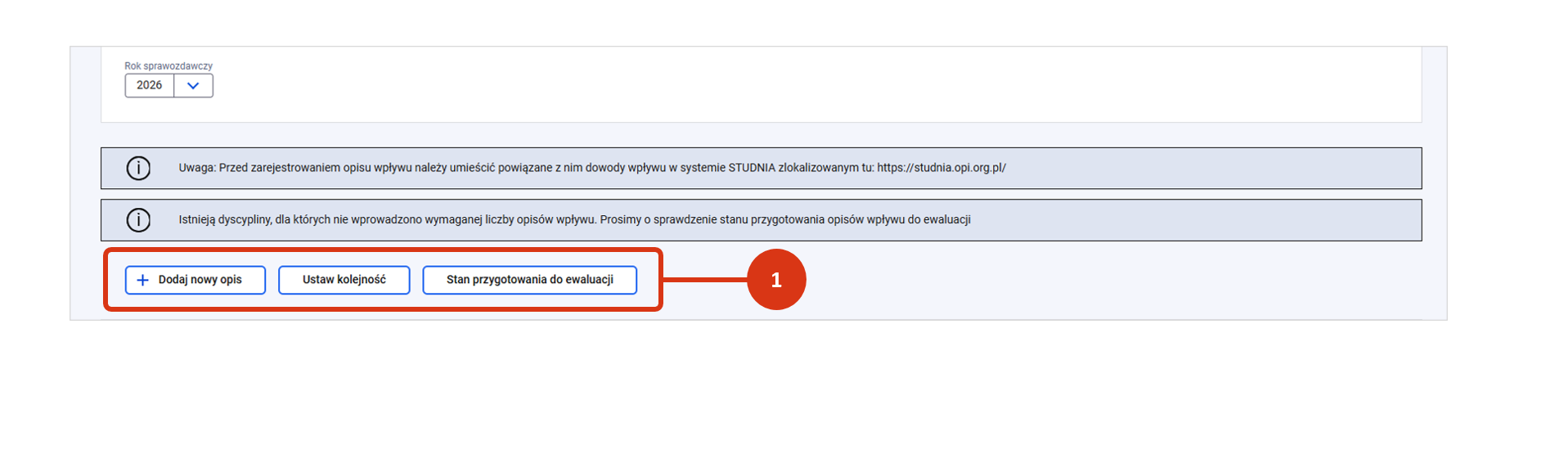The width and height of the screenshot is (1568, 450).
Task: Expand the Rok sprawozdawczy dropdown arrow
Action: click(x=193, y=86)
